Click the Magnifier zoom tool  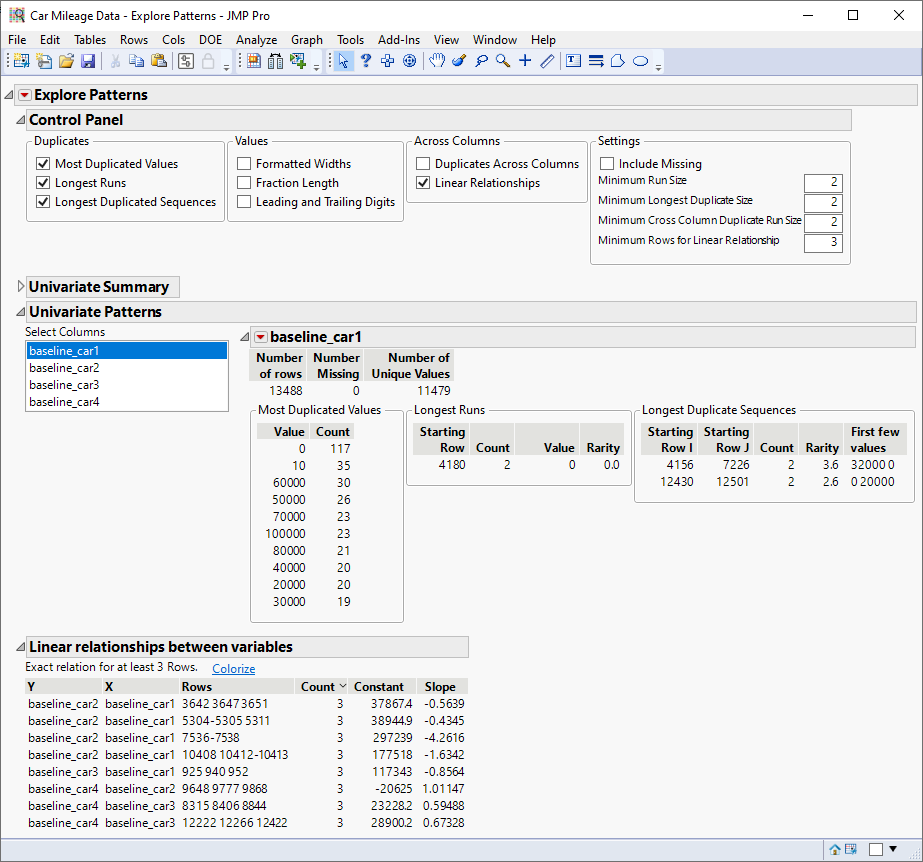click(x=502, y=61)
